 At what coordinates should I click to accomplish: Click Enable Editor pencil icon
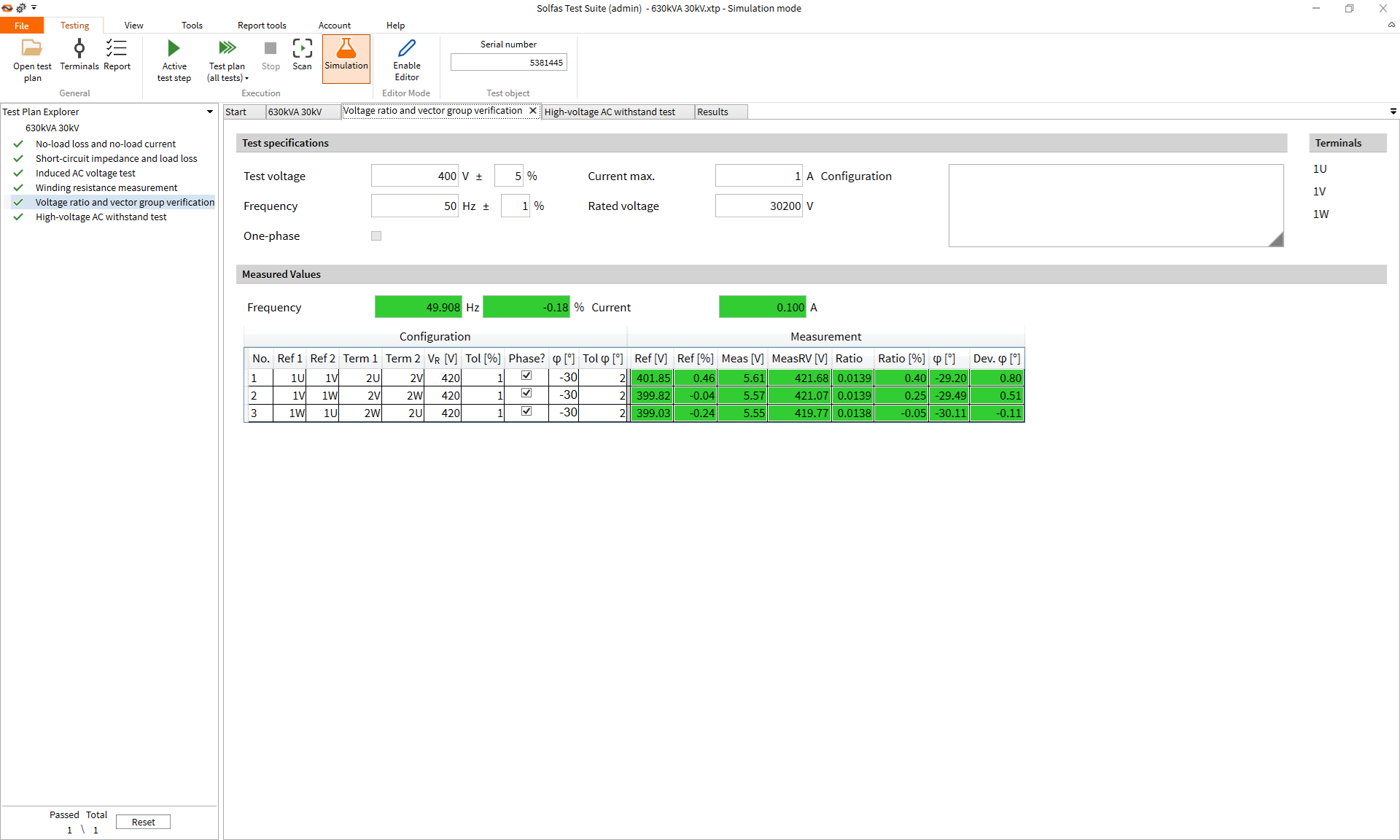[407, 49]
